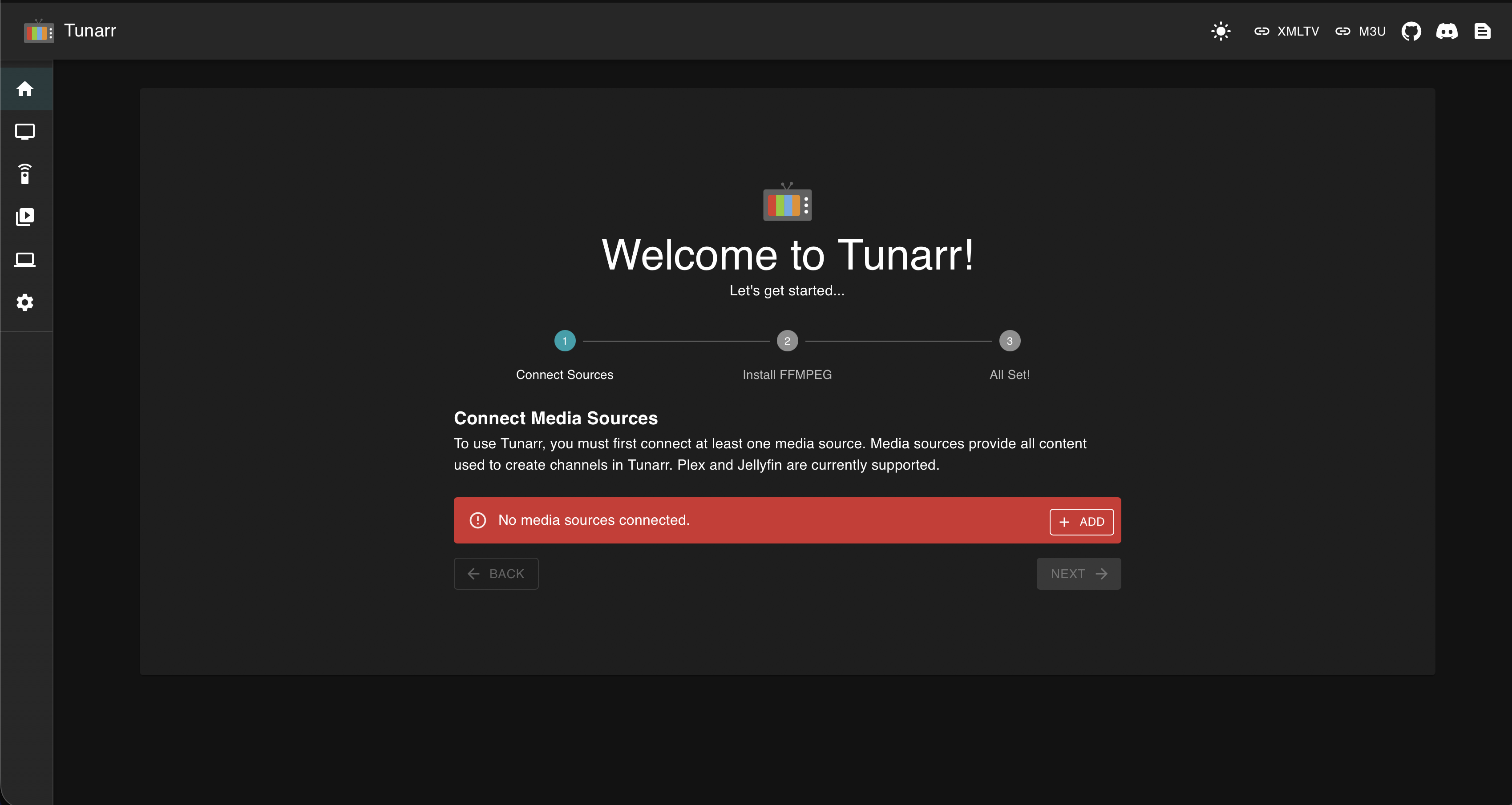Open the Library video stack sidebar icon
This screenshot has height=805, width=1512.
(x=24, y=217)
